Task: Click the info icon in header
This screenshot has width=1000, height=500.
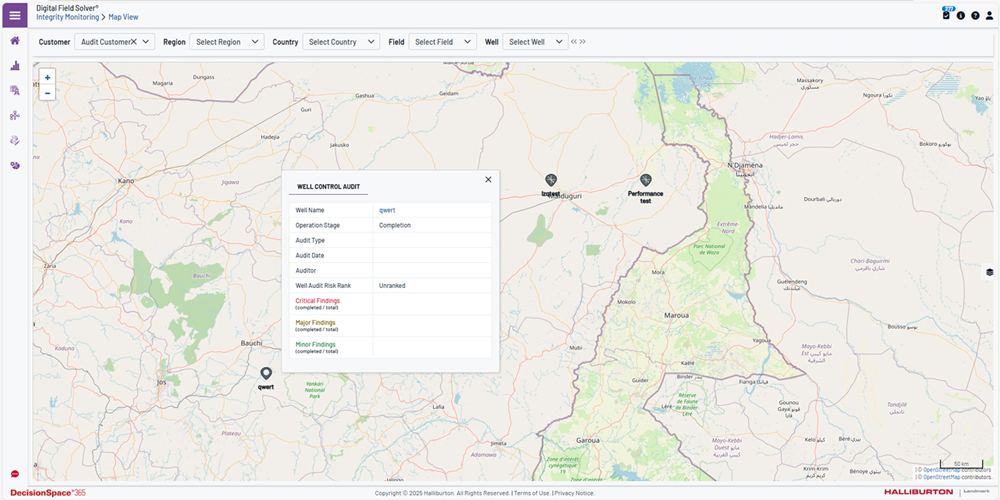Action: [961, 15]
